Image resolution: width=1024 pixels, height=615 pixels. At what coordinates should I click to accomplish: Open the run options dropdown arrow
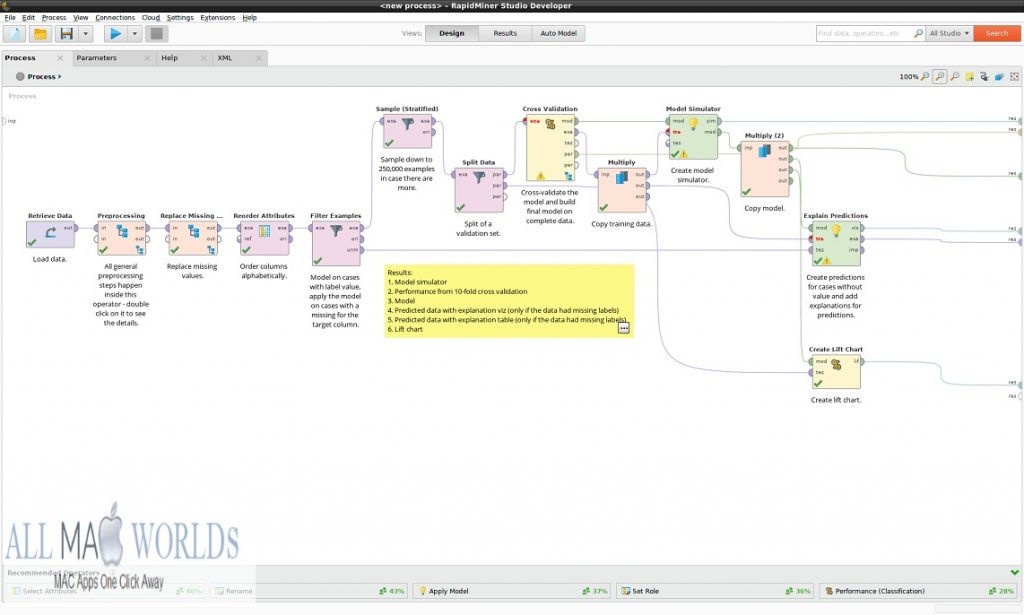coord(135,33)
